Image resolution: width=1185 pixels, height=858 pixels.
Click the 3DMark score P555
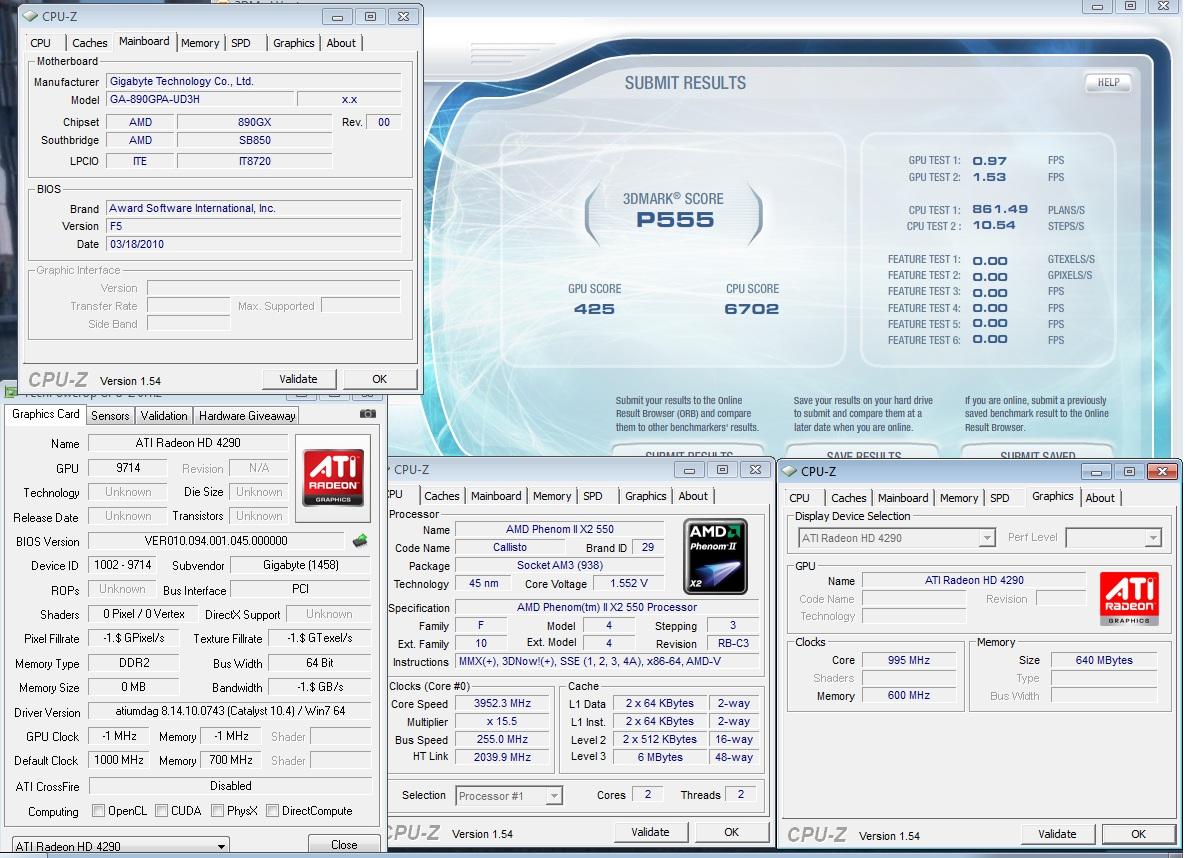click(675, 220)
